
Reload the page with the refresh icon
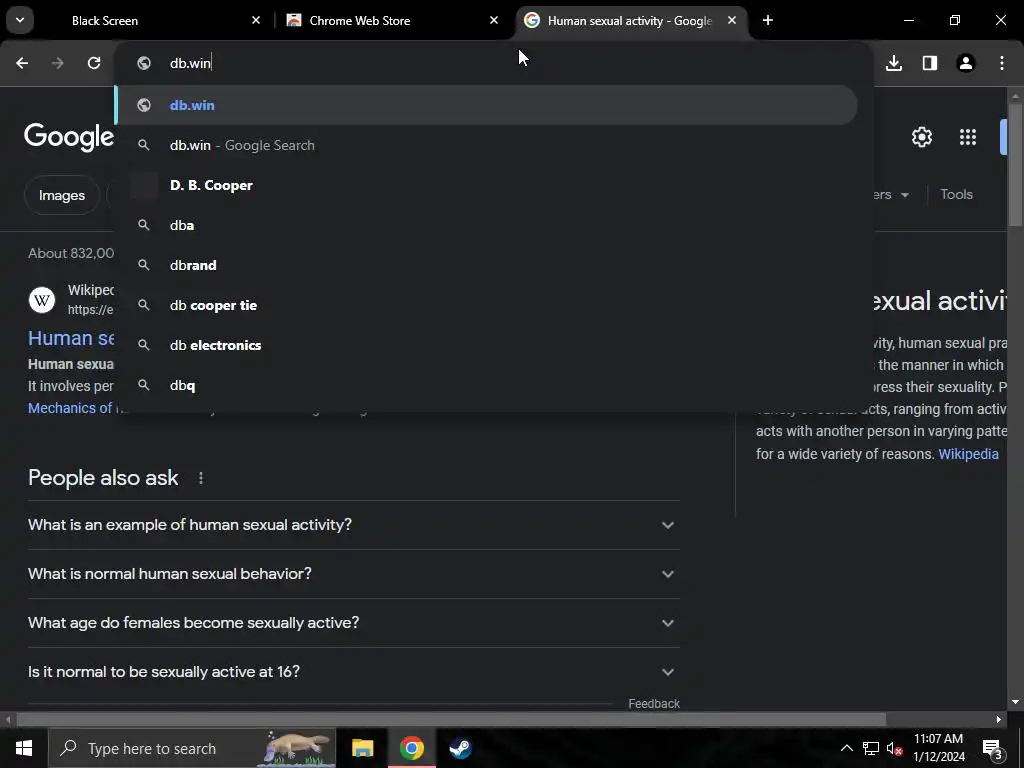pyautogui.click(x=94, y=63)
